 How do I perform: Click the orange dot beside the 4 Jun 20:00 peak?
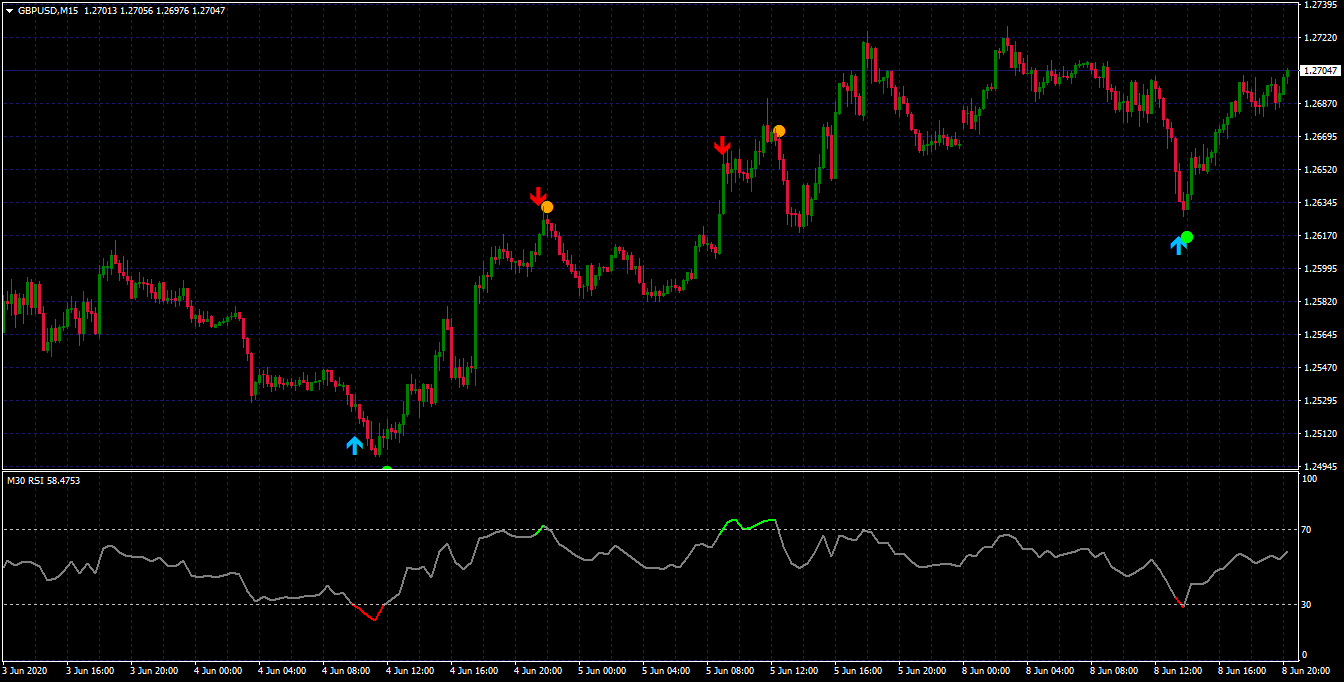pyautogui.click(x=547, y=207)
